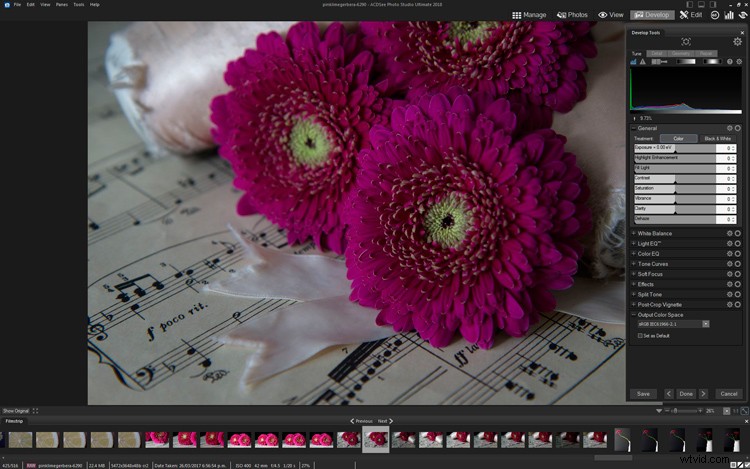The height and width of the screenshot is (469, 750).
Task: Click the Save button
Action: click(643, 394)
